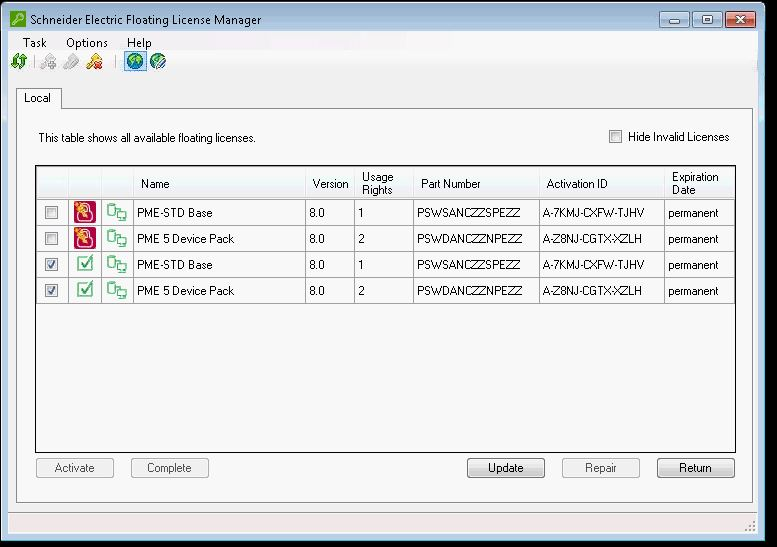Click the globe with pencil toolbar icon
This screenshot has width=777, height=547.
[158, 61]
